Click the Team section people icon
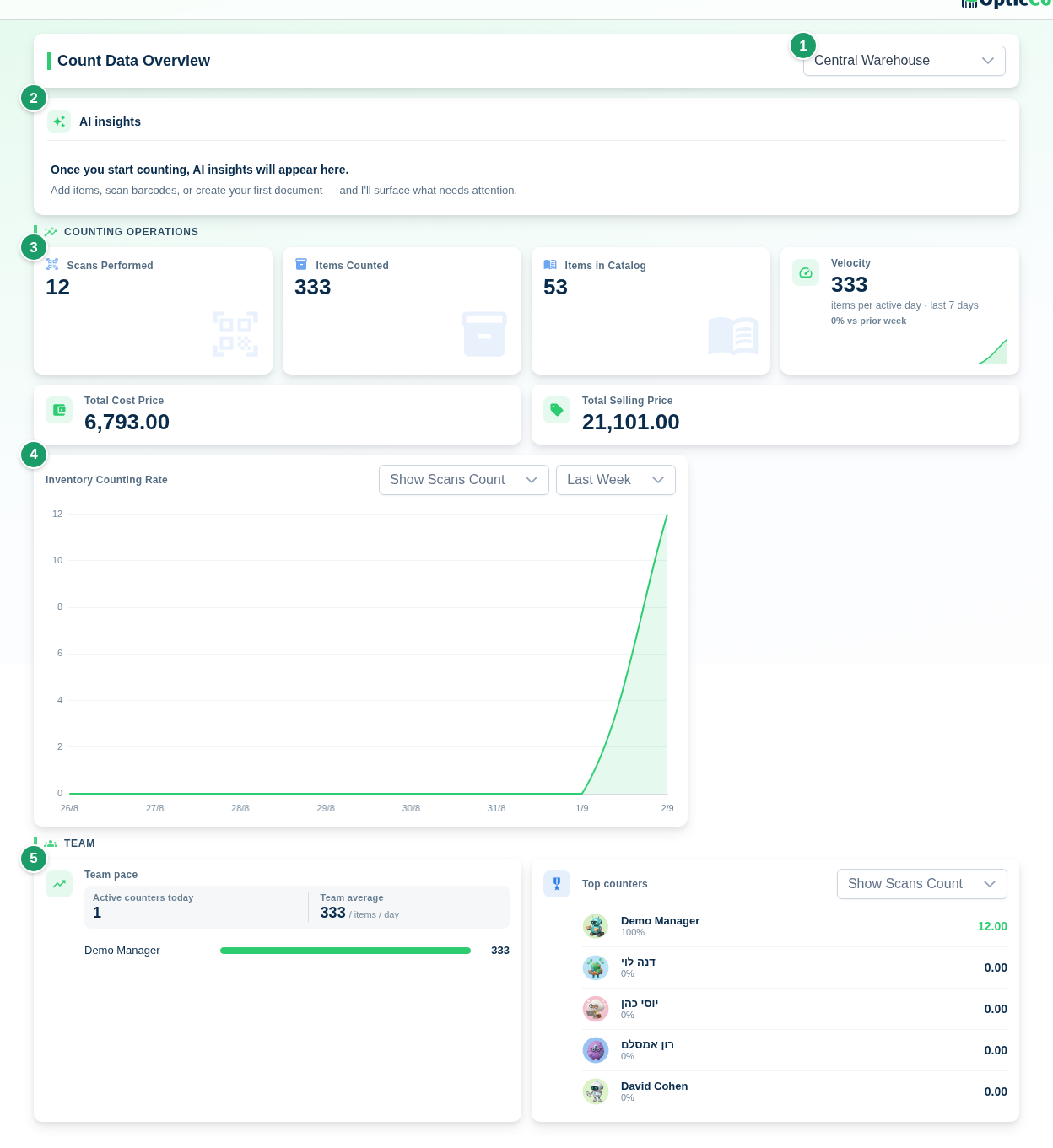 pyautogui.click(x=51, y=843)
